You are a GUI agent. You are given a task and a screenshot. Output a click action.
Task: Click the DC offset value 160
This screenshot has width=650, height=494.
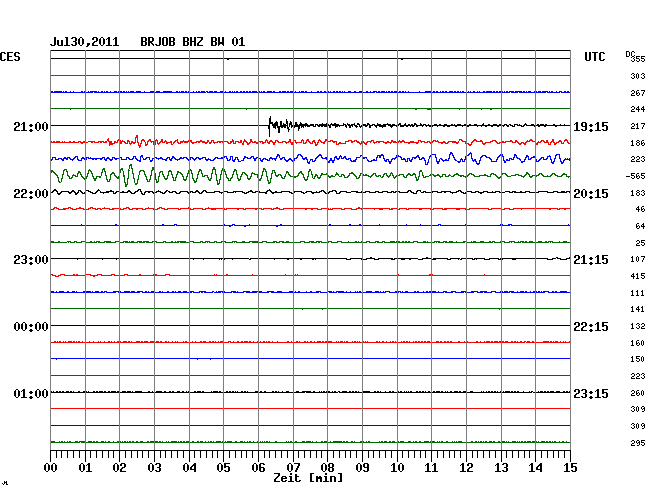(x=638, y=343)
